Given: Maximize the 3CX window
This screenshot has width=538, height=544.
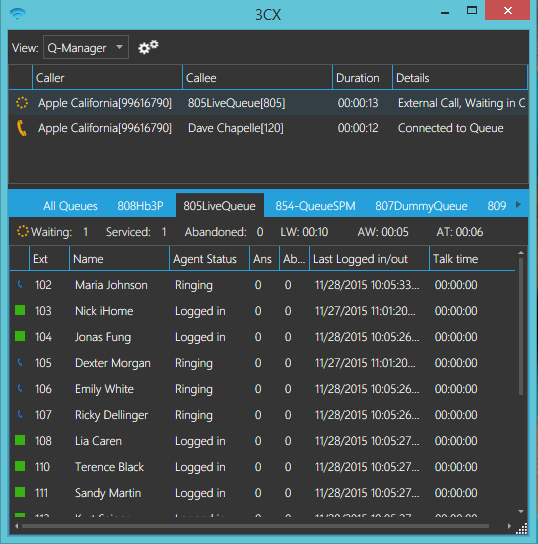Looking at the screenshot, I should tap(472, 10).
